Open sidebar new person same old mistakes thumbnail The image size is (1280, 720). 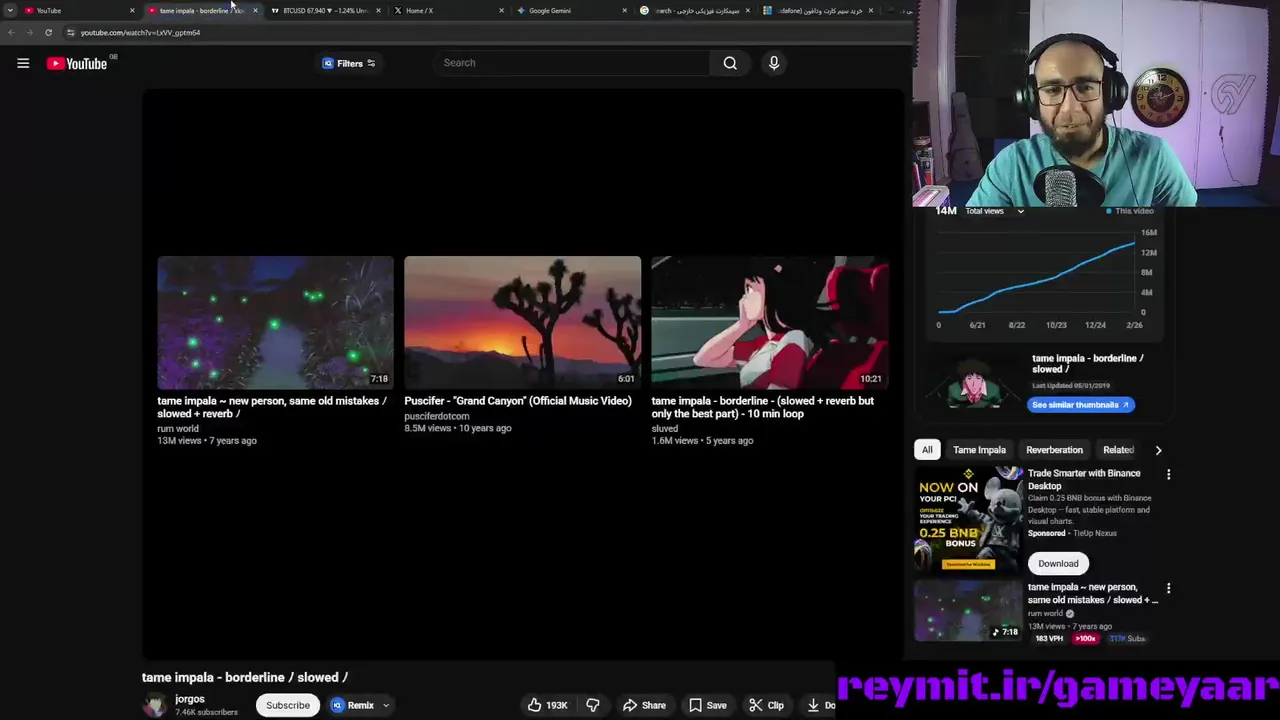coord(968,610)
